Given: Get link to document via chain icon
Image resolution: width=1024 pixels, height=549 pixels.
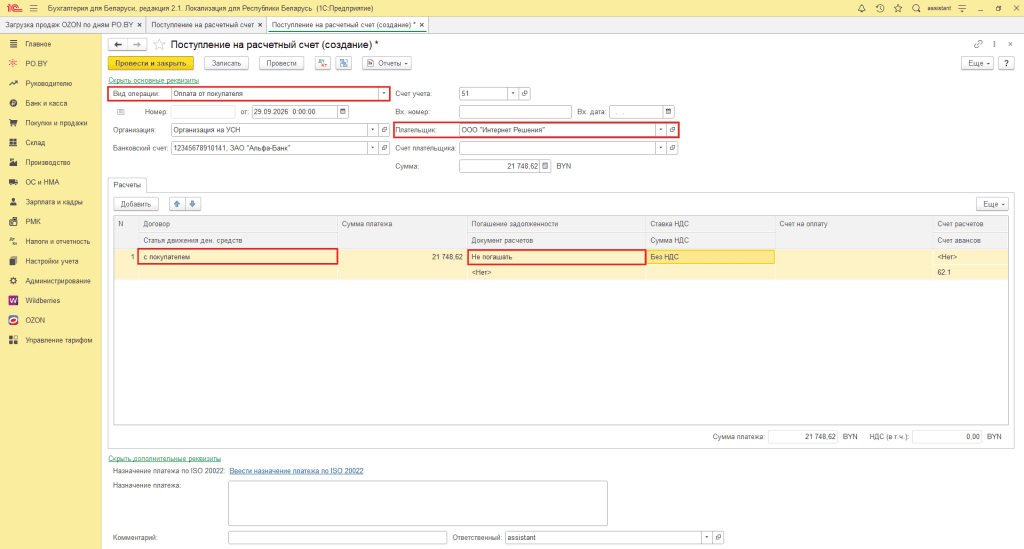Looking at the screenshot, I should (978, 44).
